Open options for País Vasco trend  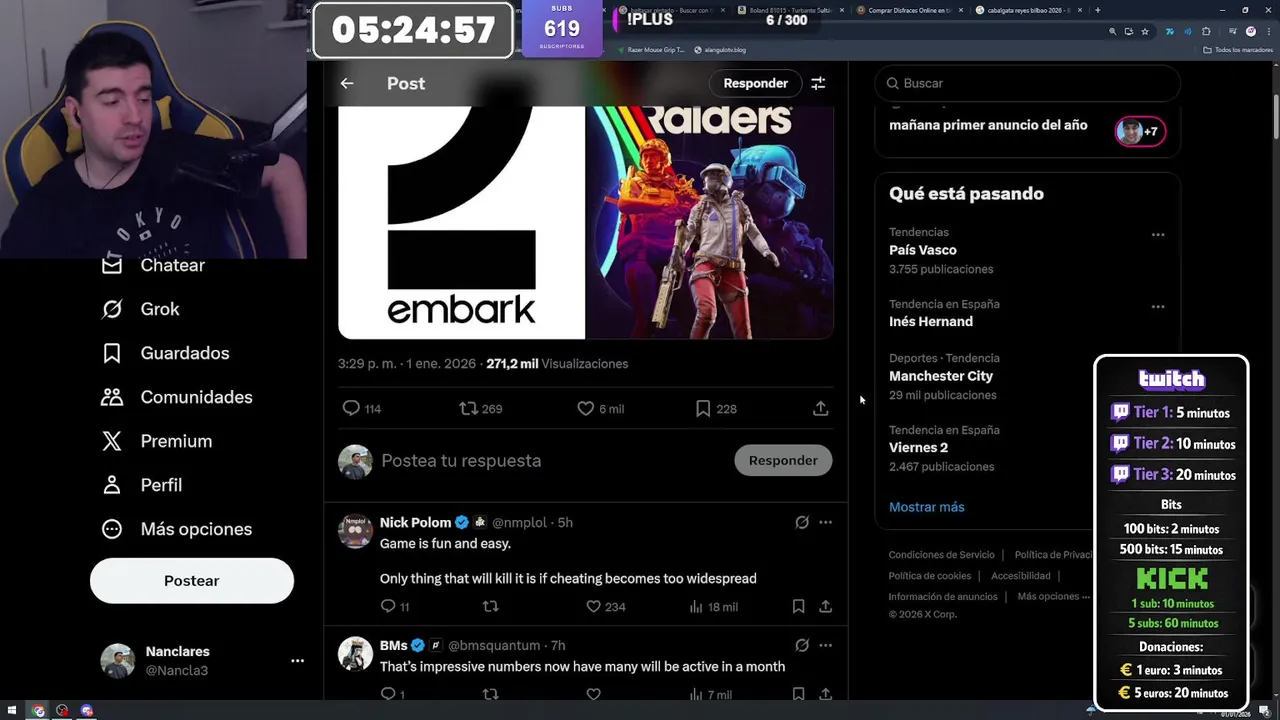pyautogui.click(x=1158, y=235)
